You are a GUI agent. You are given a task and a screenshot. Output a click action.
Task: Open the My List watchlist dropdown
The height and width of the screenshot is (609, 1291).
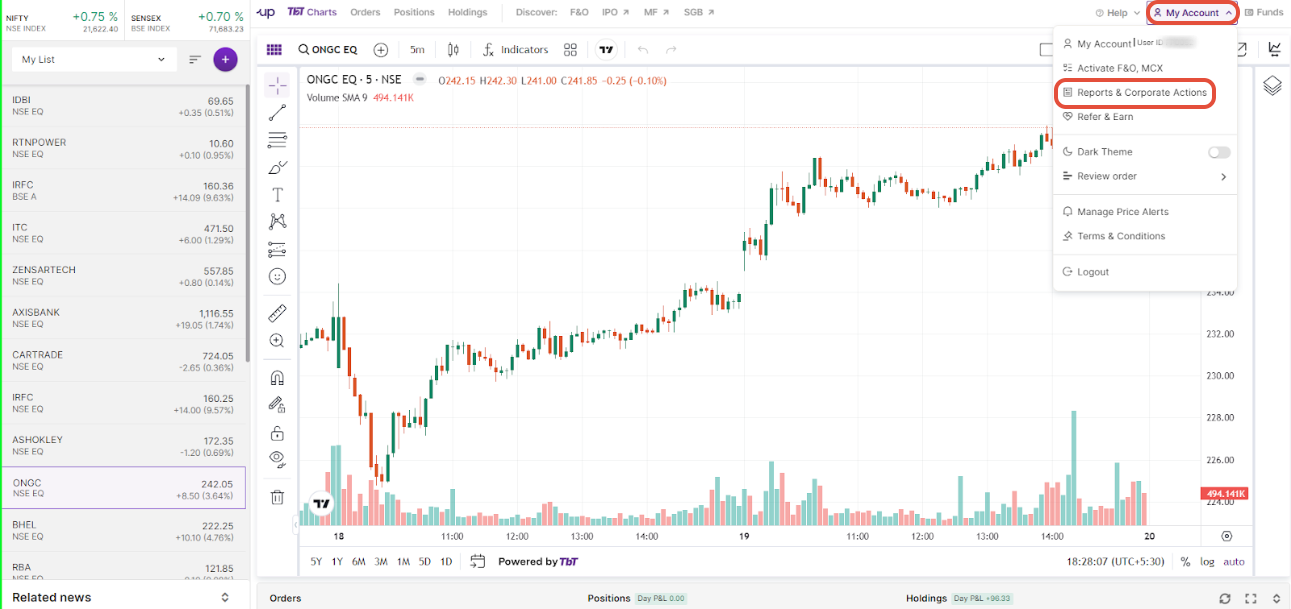pyautogui.click(x=93, y=60)
